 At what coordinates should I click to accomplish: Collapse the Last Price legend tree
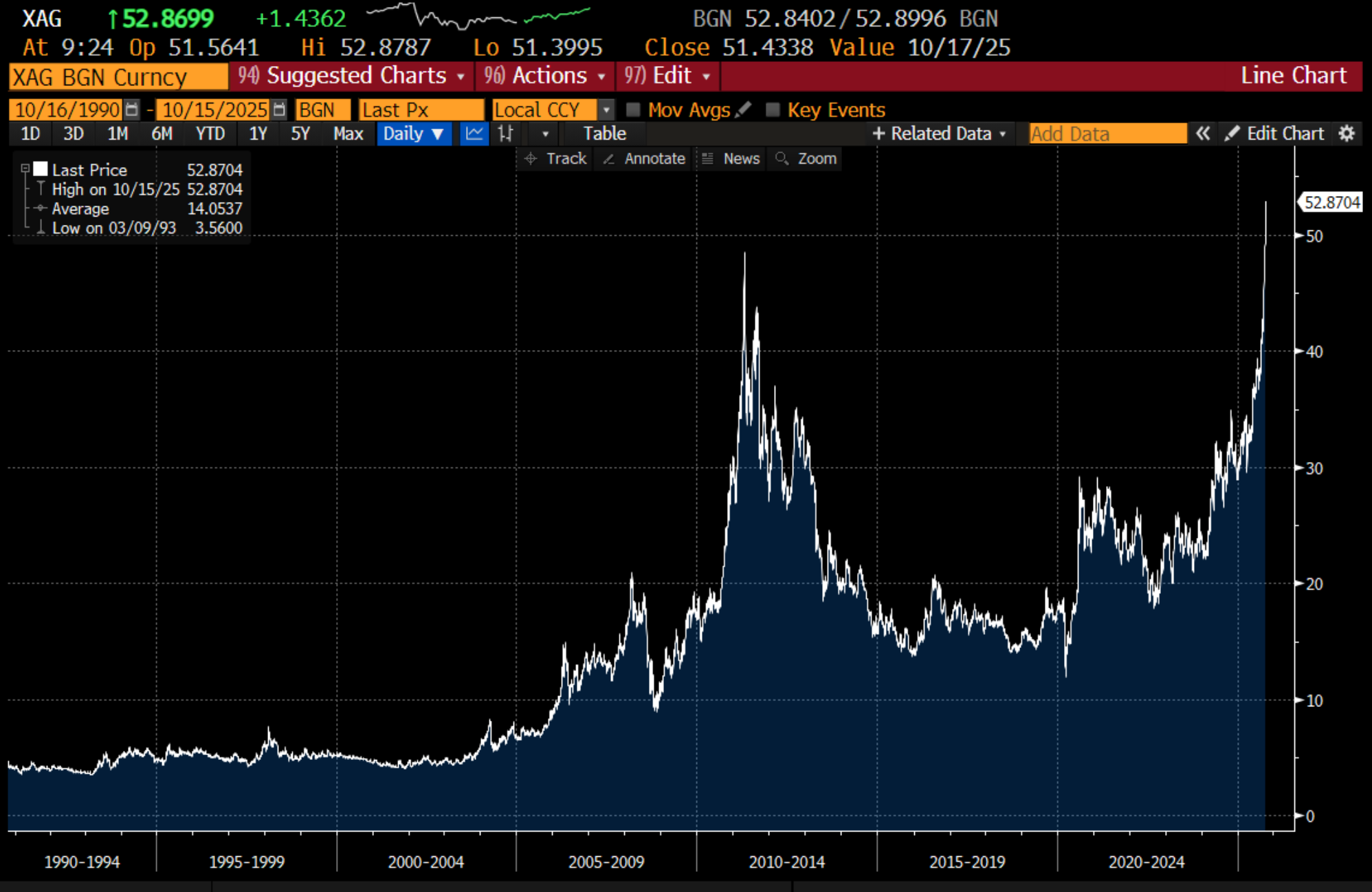coord(25,168)
